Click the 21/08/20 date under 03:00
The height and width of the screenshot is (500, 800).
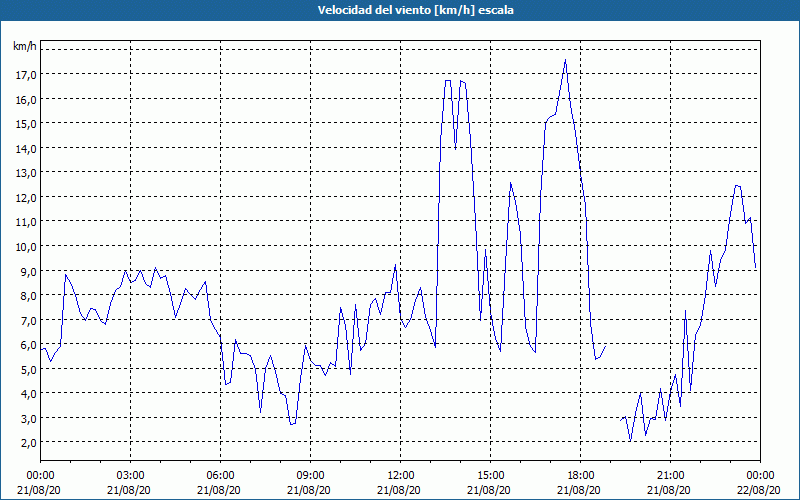tap(129, 490)
